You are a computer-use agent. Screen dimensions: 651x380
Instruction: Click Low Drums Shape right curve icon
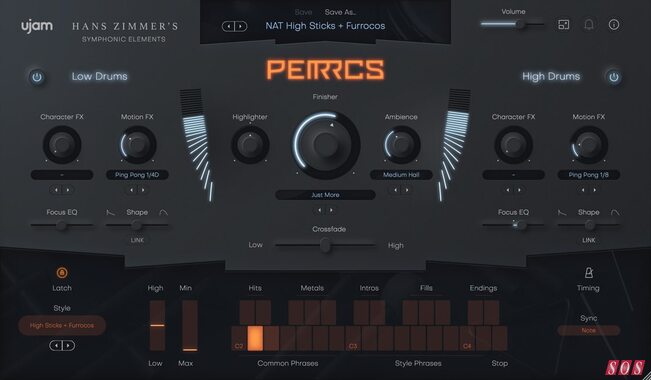(x=164, y=212)
